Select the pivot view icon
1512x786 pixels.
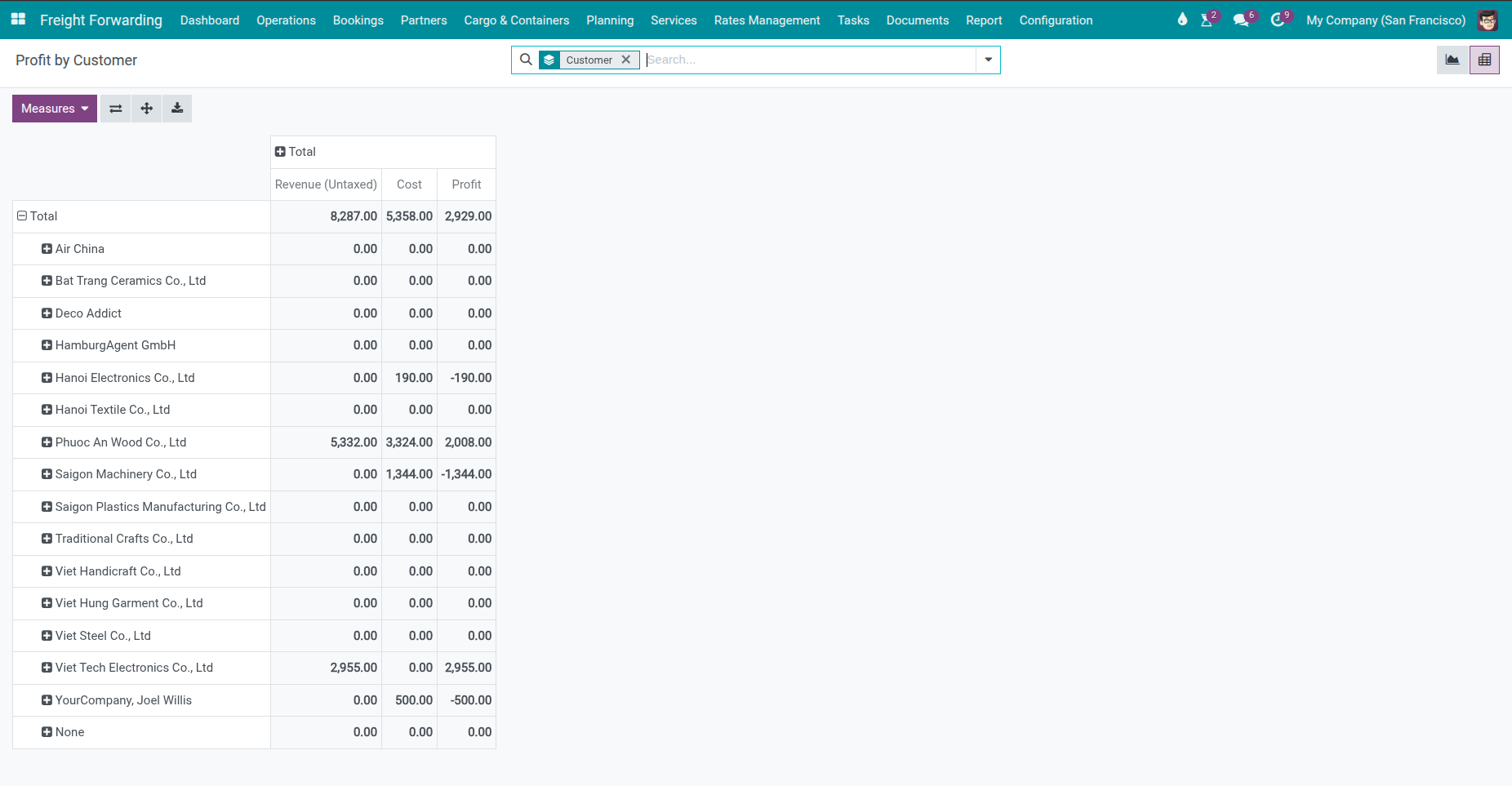pyautogui.click(x=1484, y=60)
